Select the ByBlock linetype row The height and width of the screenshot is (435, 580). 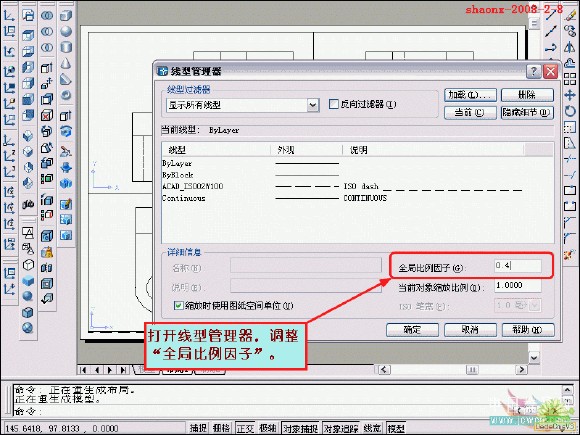pos(357,175)
